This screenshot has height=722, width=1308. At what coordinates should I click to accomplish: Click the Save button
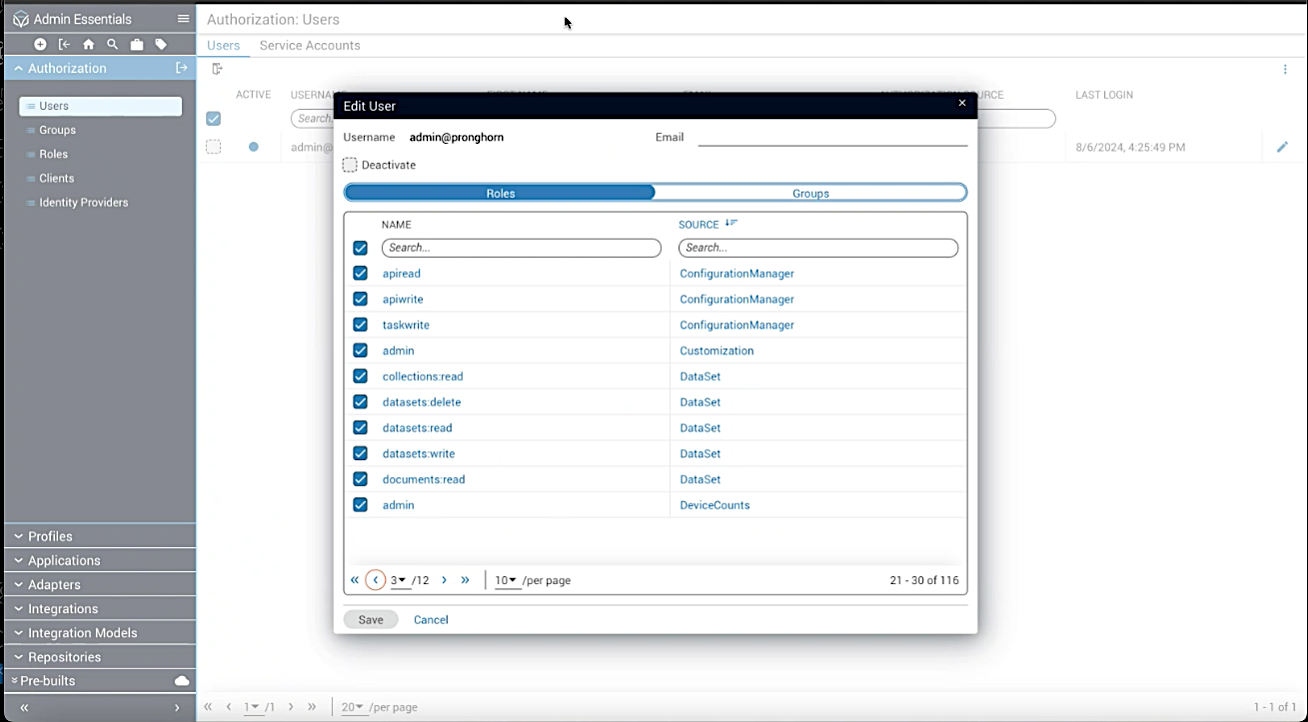[x=371, y=620]
